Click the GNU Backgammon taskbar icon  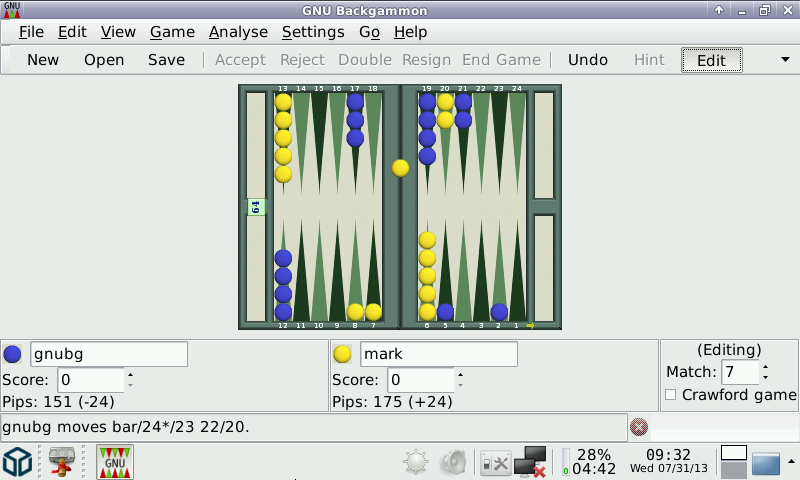click(x=115, y=462)
